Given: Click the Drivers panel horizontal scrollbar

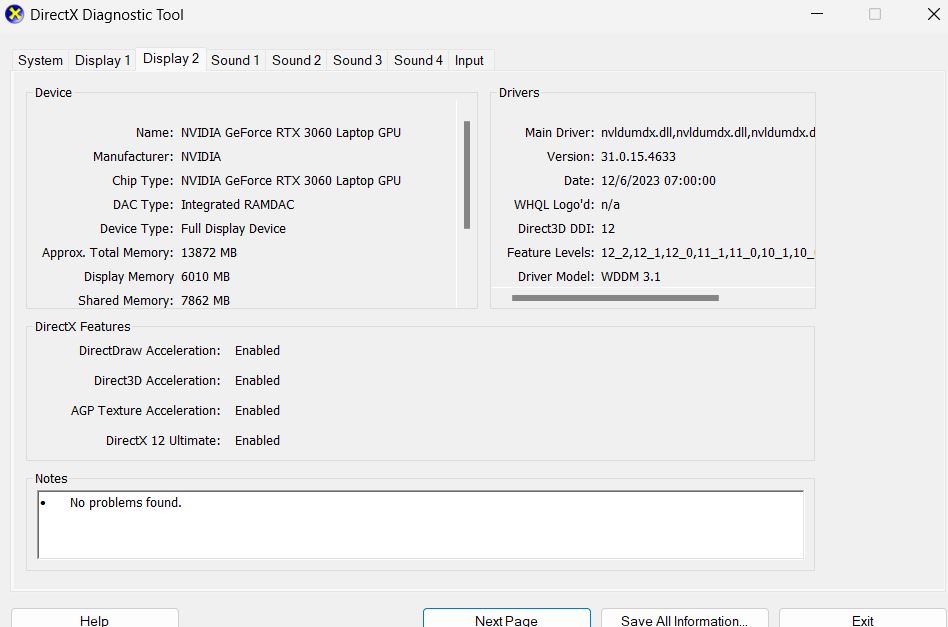Looking at the screenshot, I should point(615,298).
